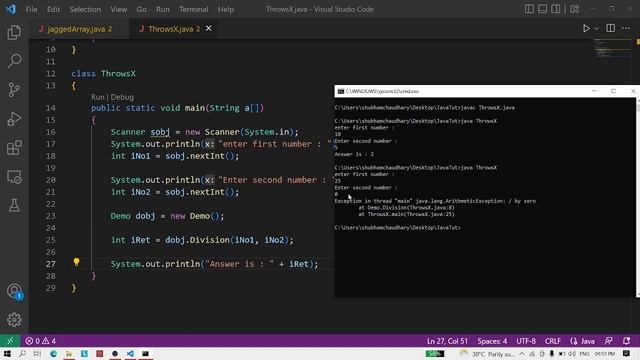
Task: Open the Accounts menu icon
Action: (x=14, y=291)
